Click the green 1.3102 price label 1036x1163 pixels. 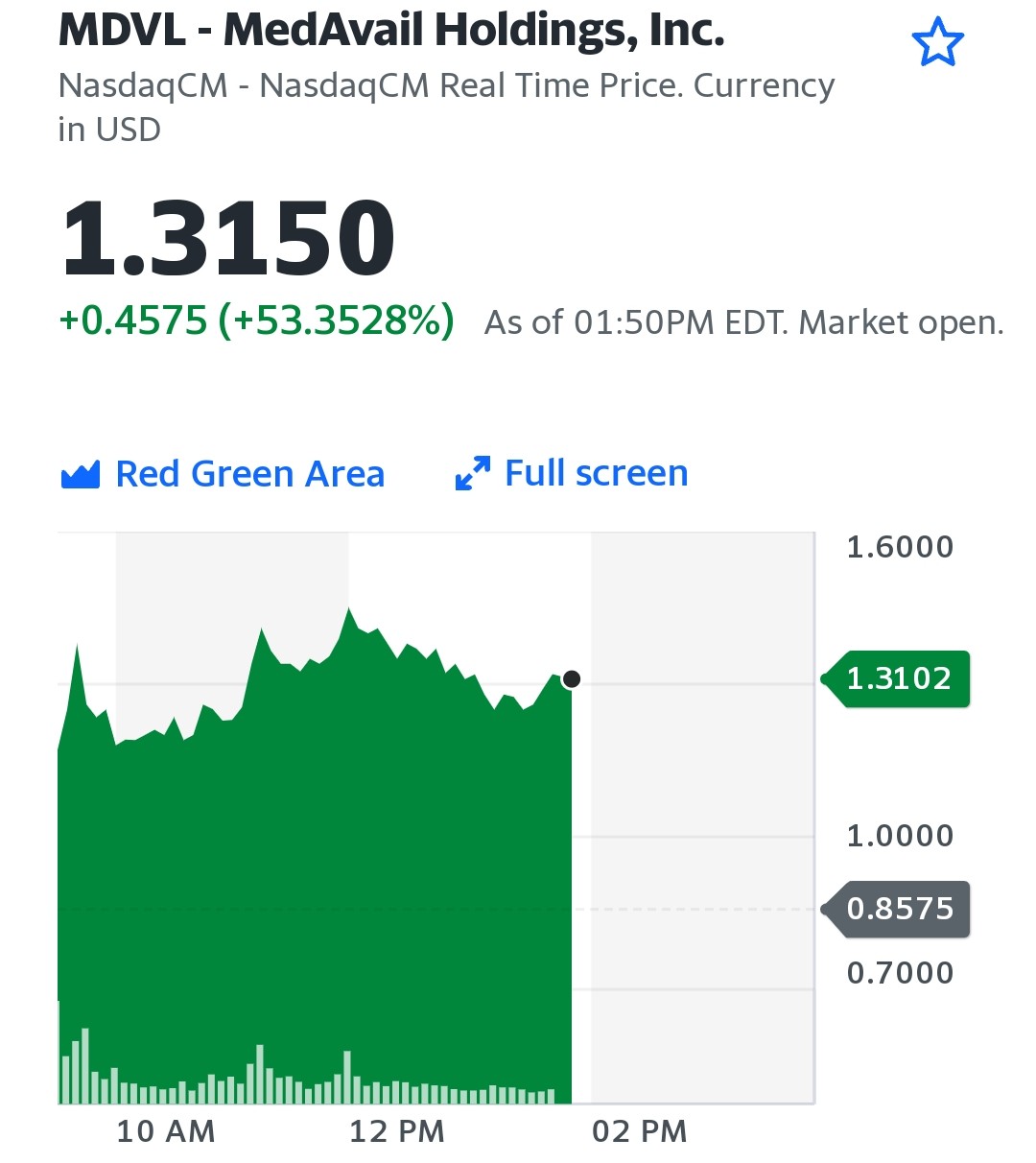coord(896,679)
